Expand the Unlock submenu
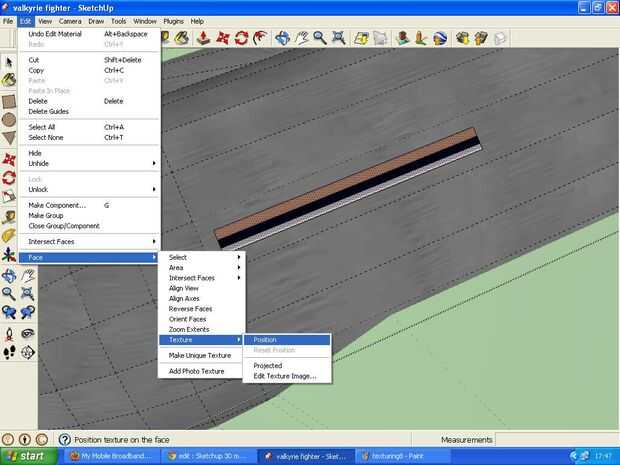This screenshot has height=465, width=620. pyautogui.click(x=89, y=190)
